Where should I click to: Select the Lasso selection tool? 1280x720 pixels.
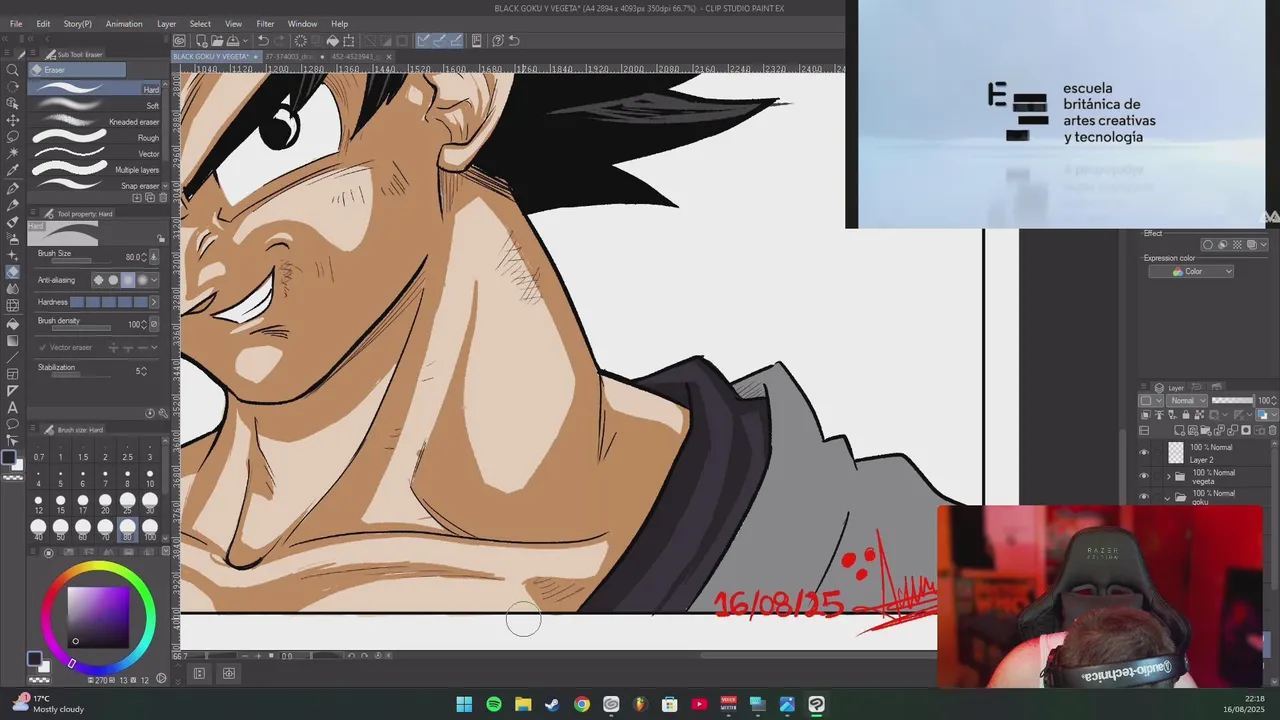click(x=13, y=137)
